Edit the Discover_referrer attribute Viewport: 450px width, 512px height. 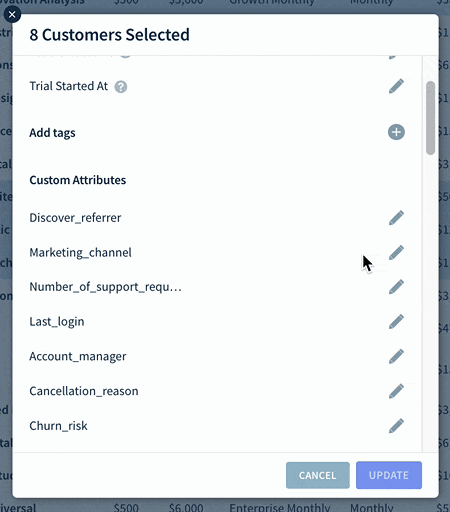[396, 218]
